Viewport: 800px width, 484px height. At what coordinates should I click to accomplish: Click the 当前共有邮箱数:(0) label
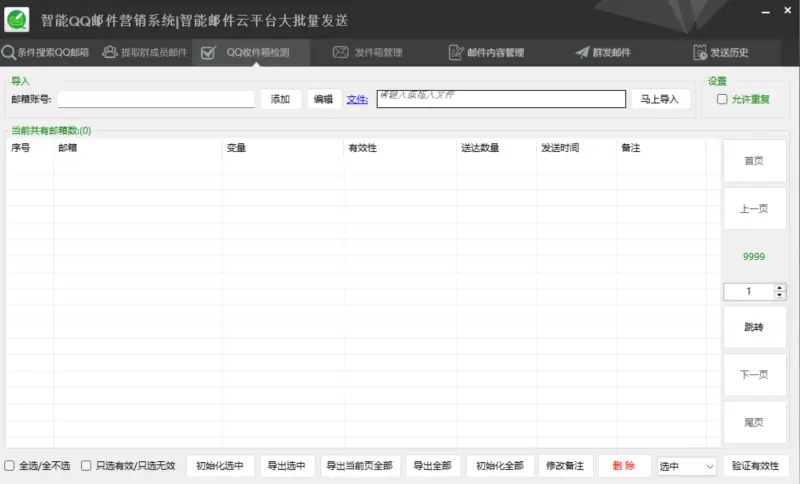click(51, 131)
